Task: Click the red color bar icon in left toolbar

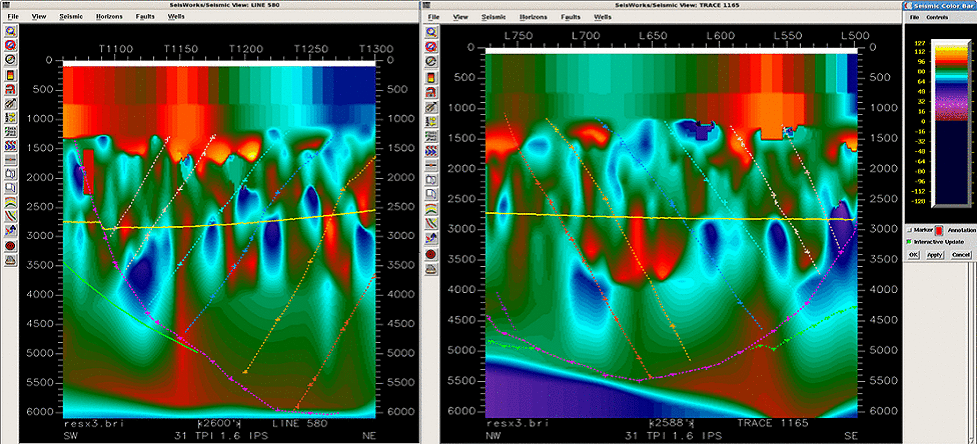Action: click(10, 74)
